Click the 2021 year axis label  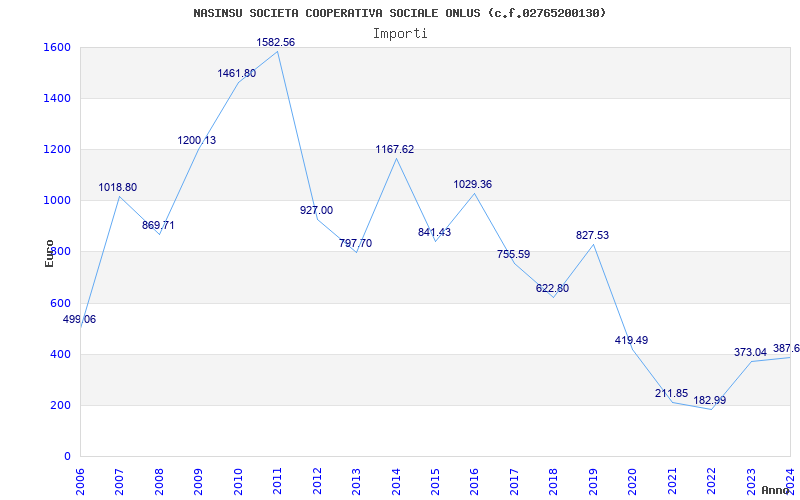pyautogui.click(x=672, y=481)
